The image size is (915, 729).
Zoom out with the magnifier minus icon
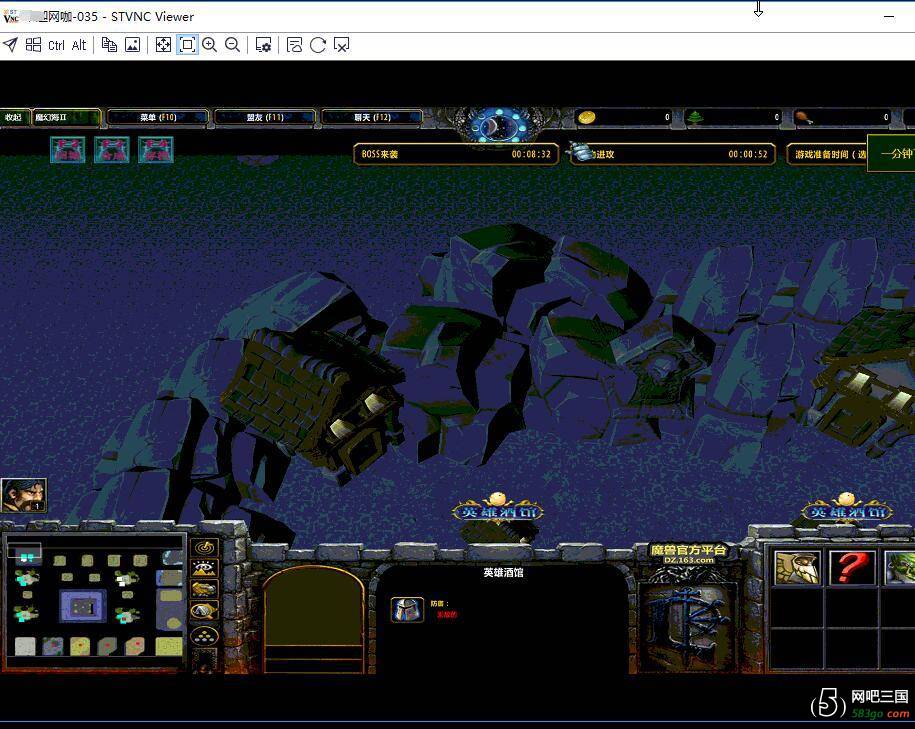pos(232,45)
